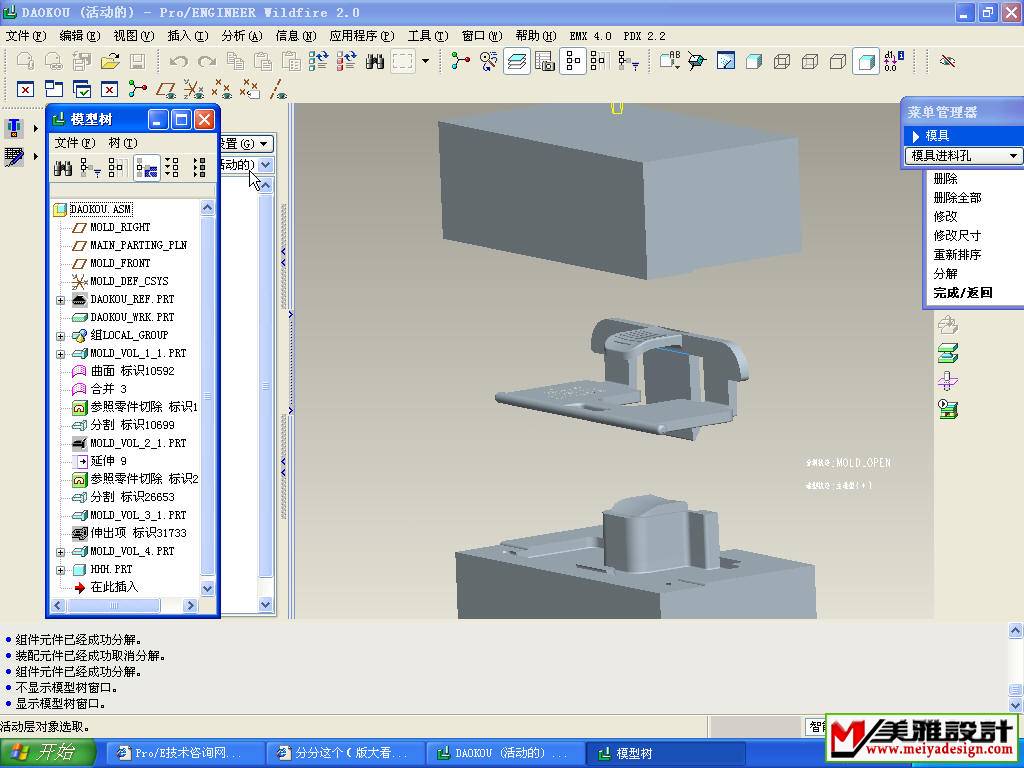Open the 应用程序 menu
Image resolution: width=1024 pixels, height=768 pixels.
tap(362, 36)
